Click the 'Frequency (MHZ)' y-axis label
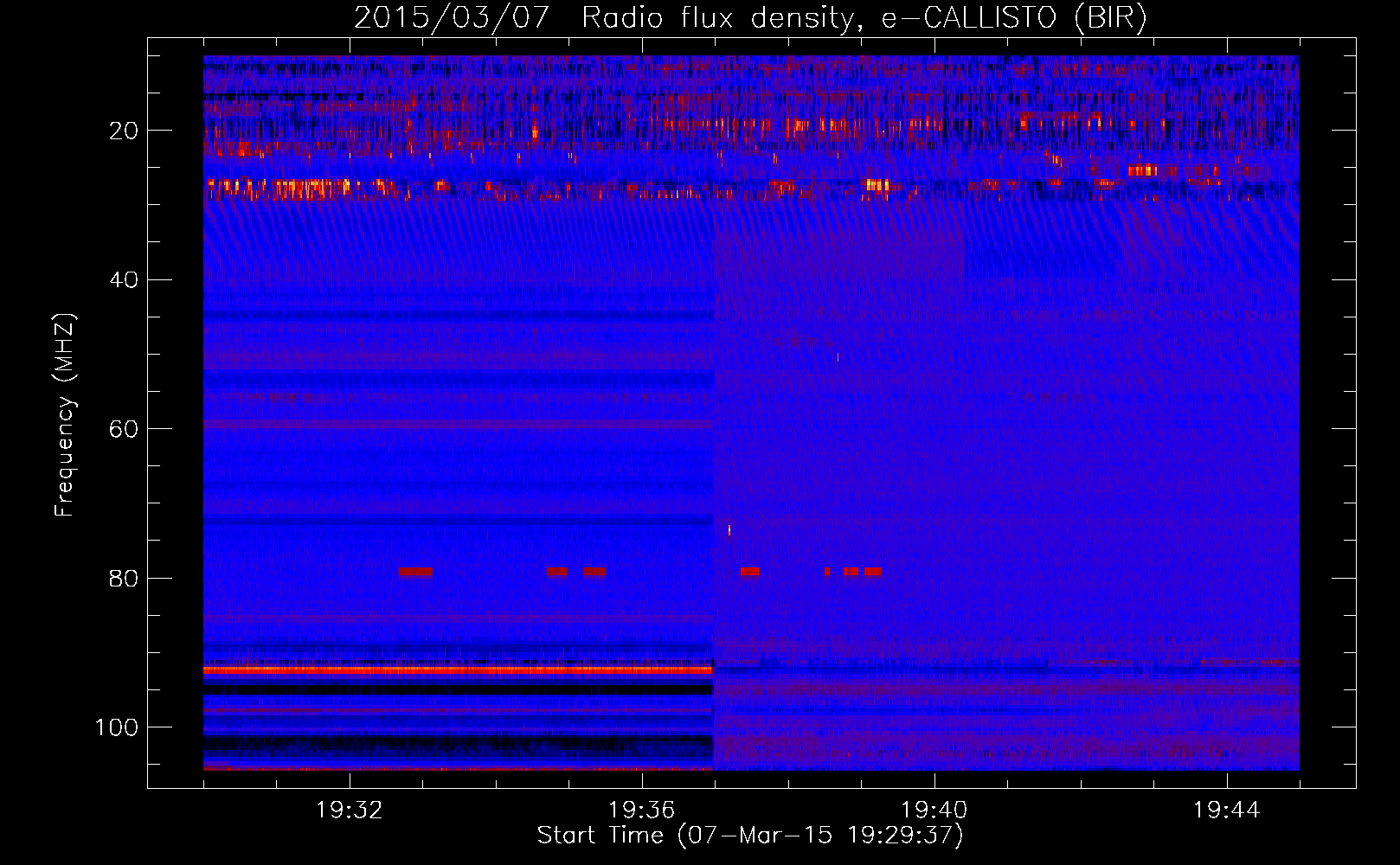This screenshot has width=1400, height=865. click(65, 415)
